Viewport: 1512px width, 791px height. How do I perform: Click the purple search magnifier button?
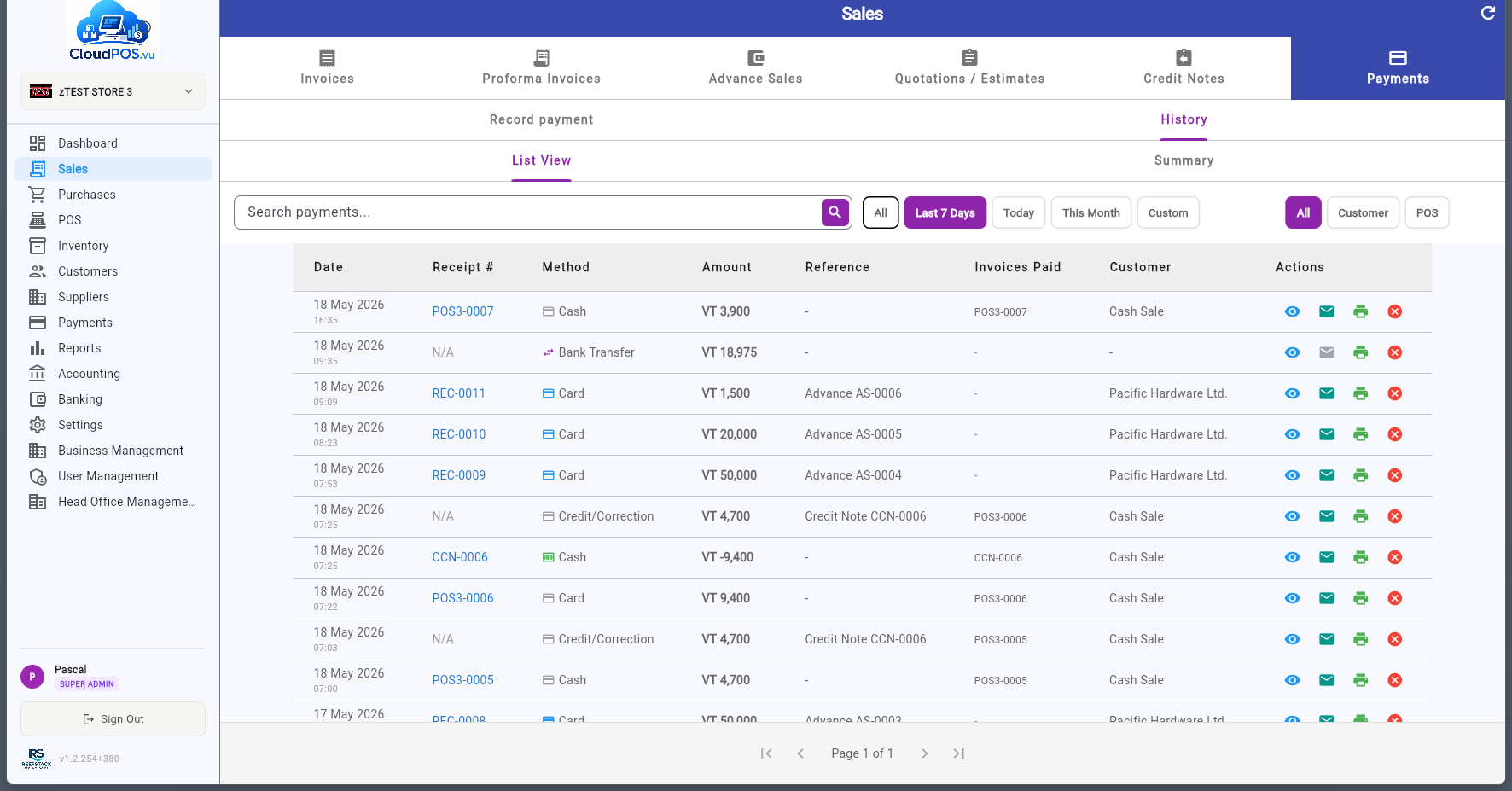[835, 212]
